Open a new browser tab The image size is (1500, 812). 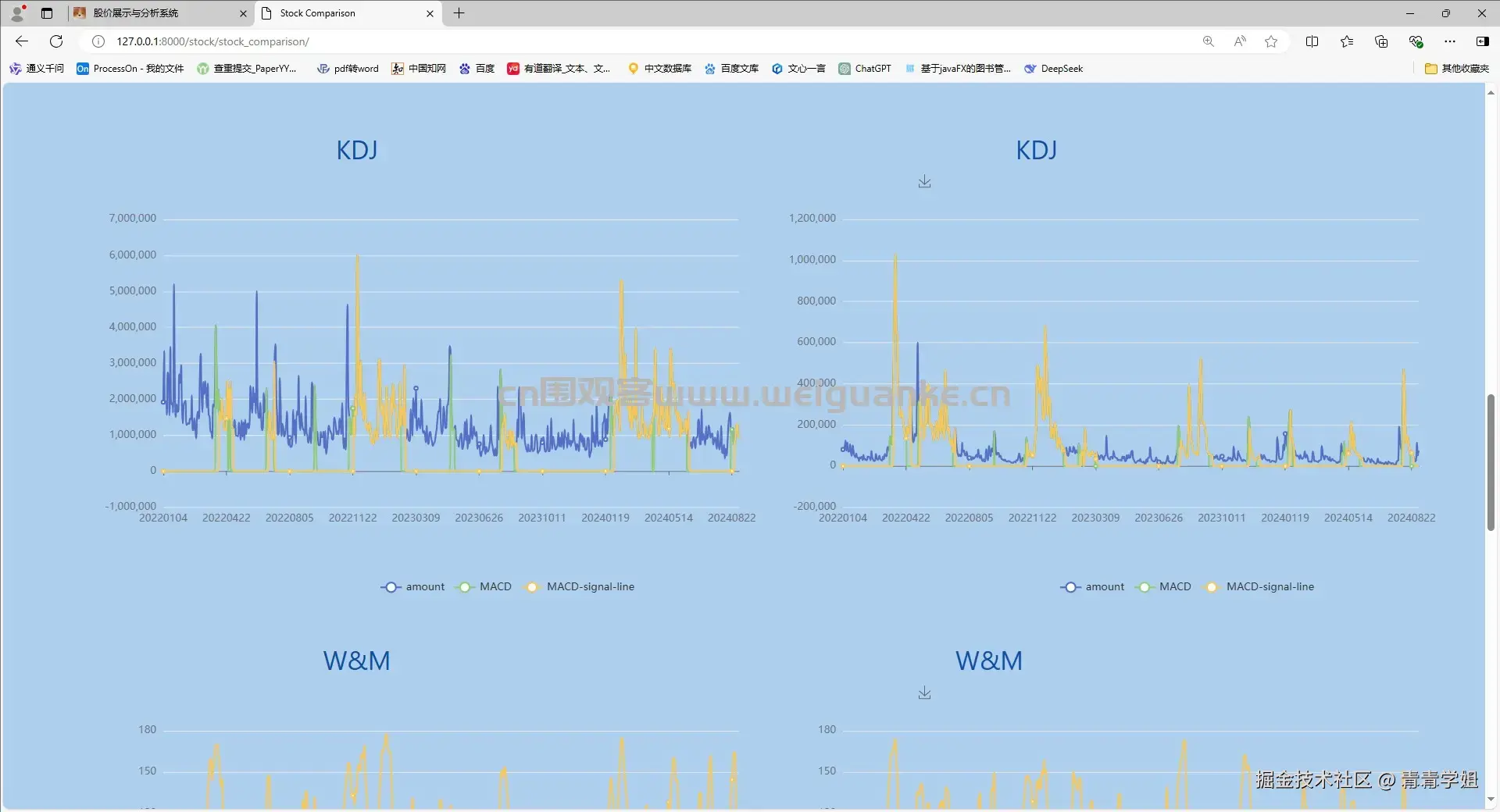[x=459, y=13]
